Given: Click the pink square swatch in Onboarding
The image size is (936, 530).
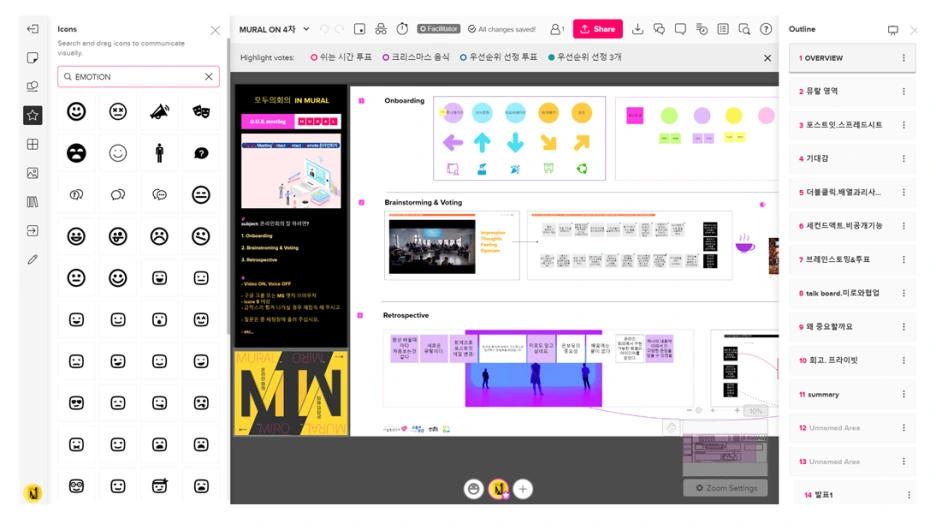Looking at the screenshot, I should click(x=635, y=116).
